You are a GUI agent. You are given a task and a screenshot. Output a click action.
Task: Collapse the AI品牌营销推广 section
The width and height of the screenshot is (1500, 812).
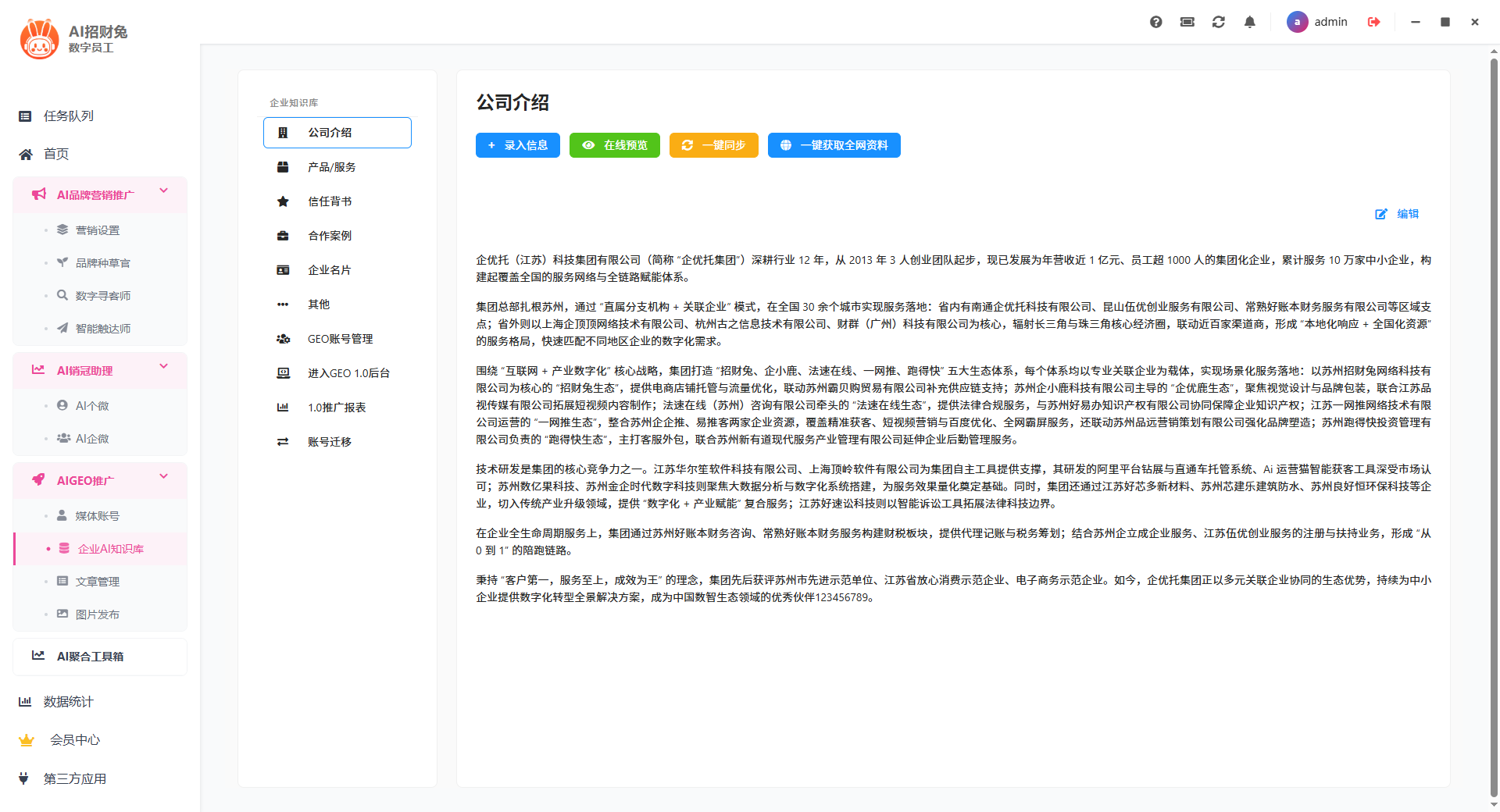click(163, 191)
